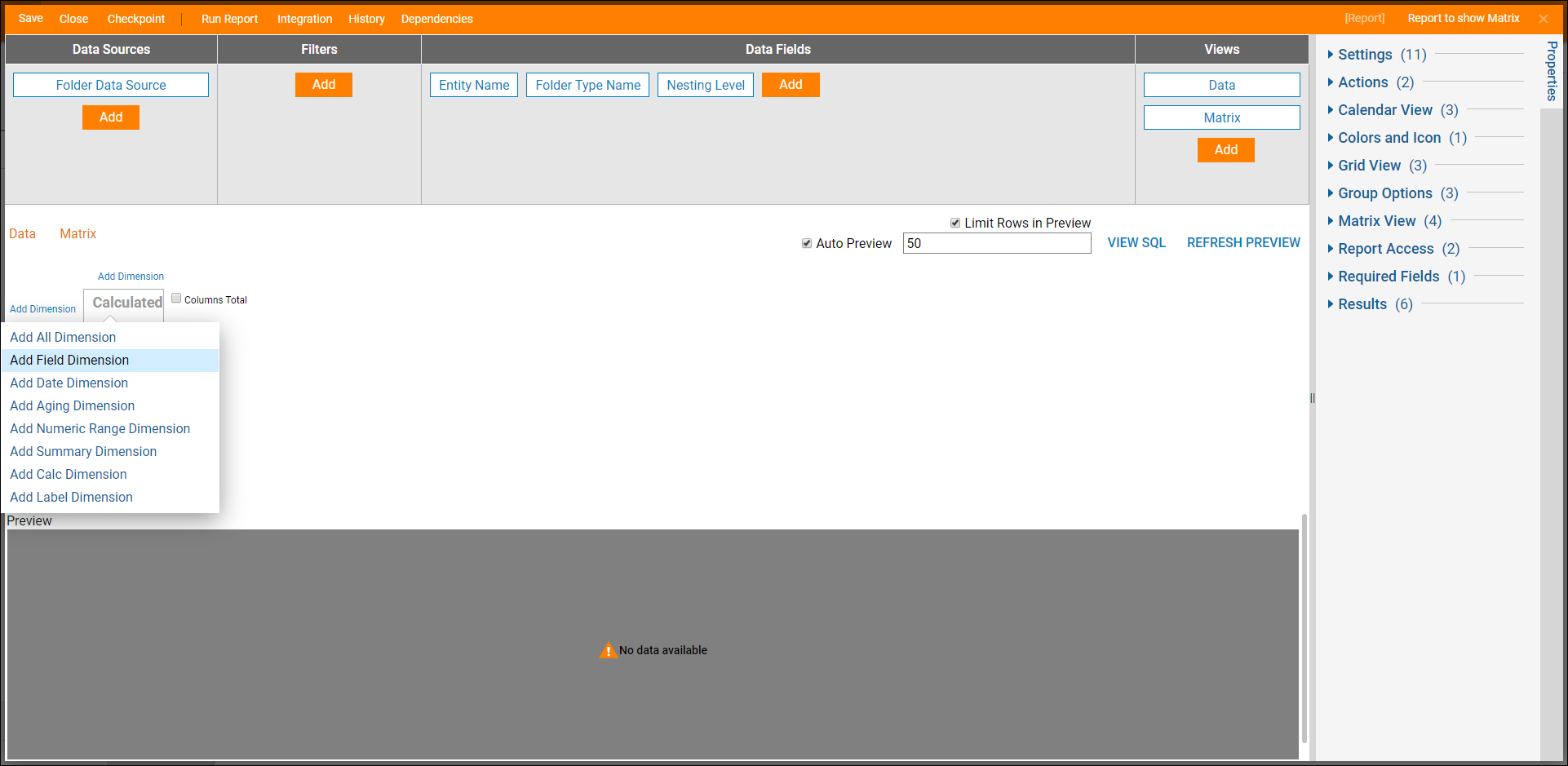Expand the Actions (2) section
This screenshot has width=1568, height=766.
(x=1371, y=82)
